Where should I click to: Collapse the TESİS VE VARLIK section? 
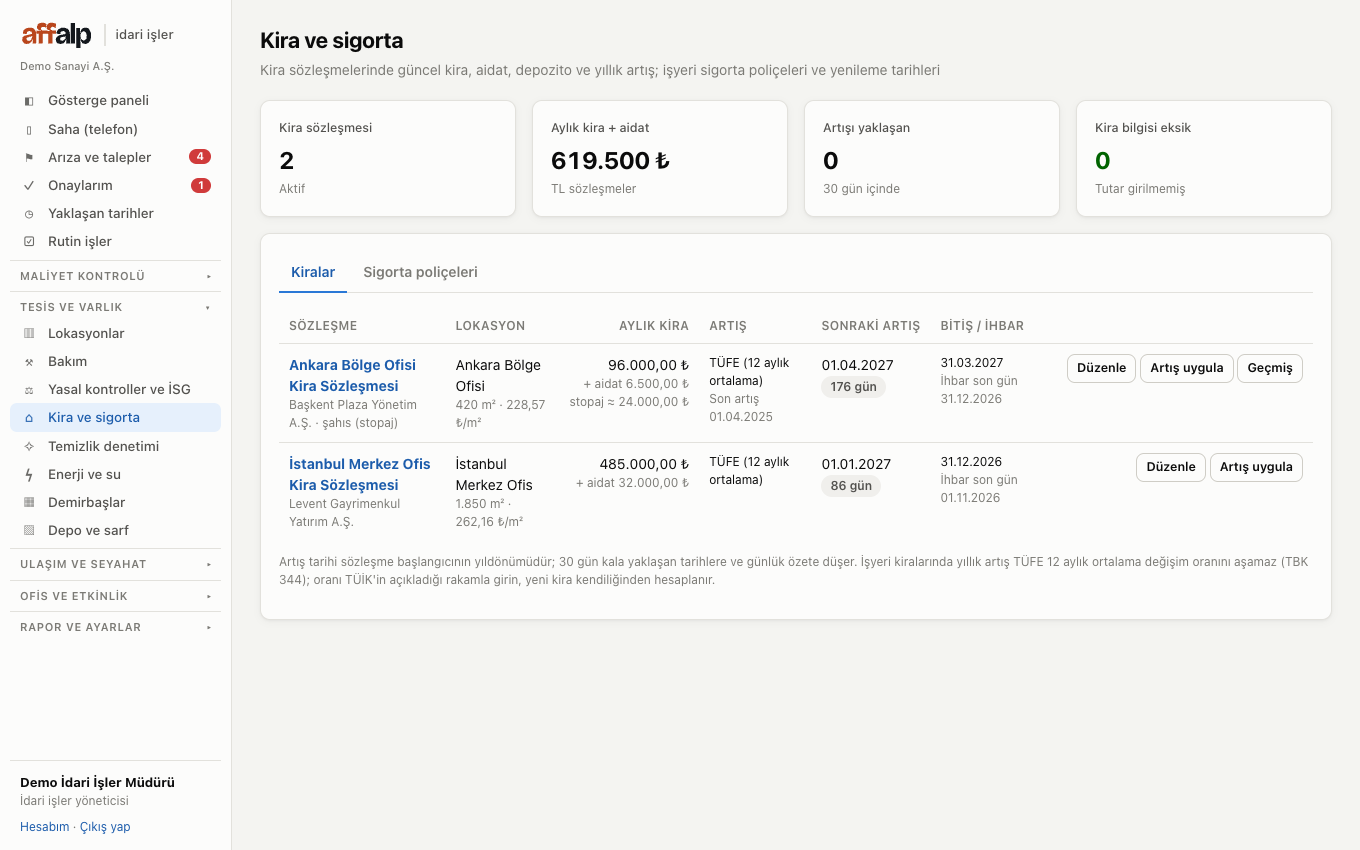pos(115,307)
